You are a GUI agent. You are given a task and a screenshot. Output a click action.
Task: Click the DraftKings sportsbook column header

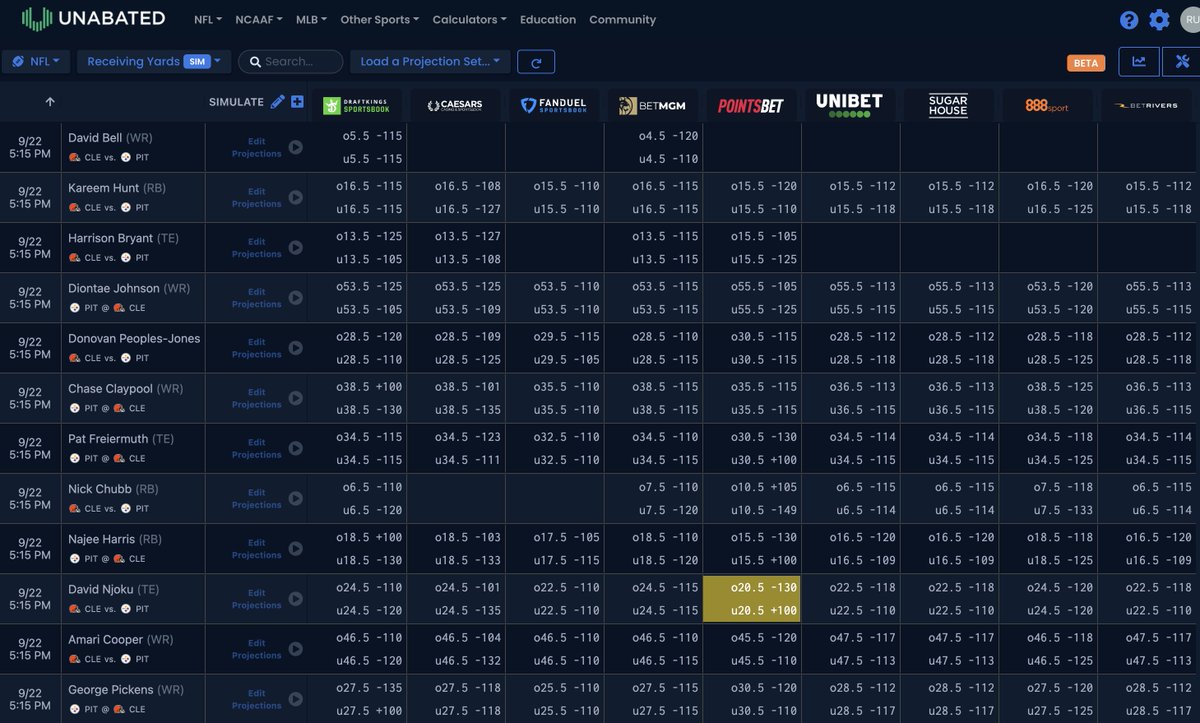click(x=358, y=105)
